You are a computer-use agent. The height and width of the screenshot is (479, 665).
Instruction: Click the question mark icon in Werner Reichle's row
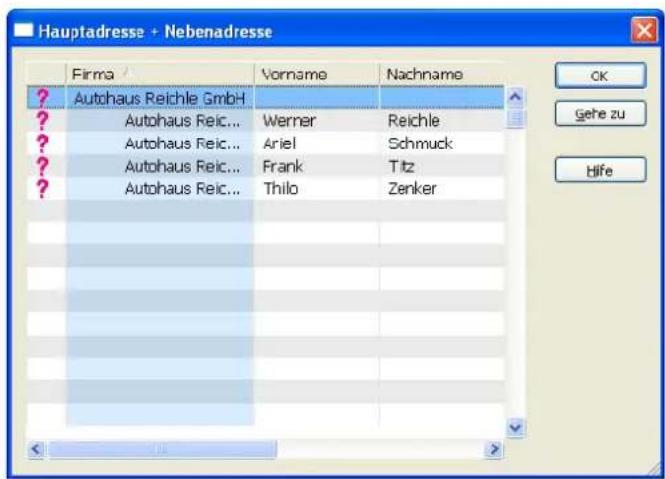(x=42, y=120)
